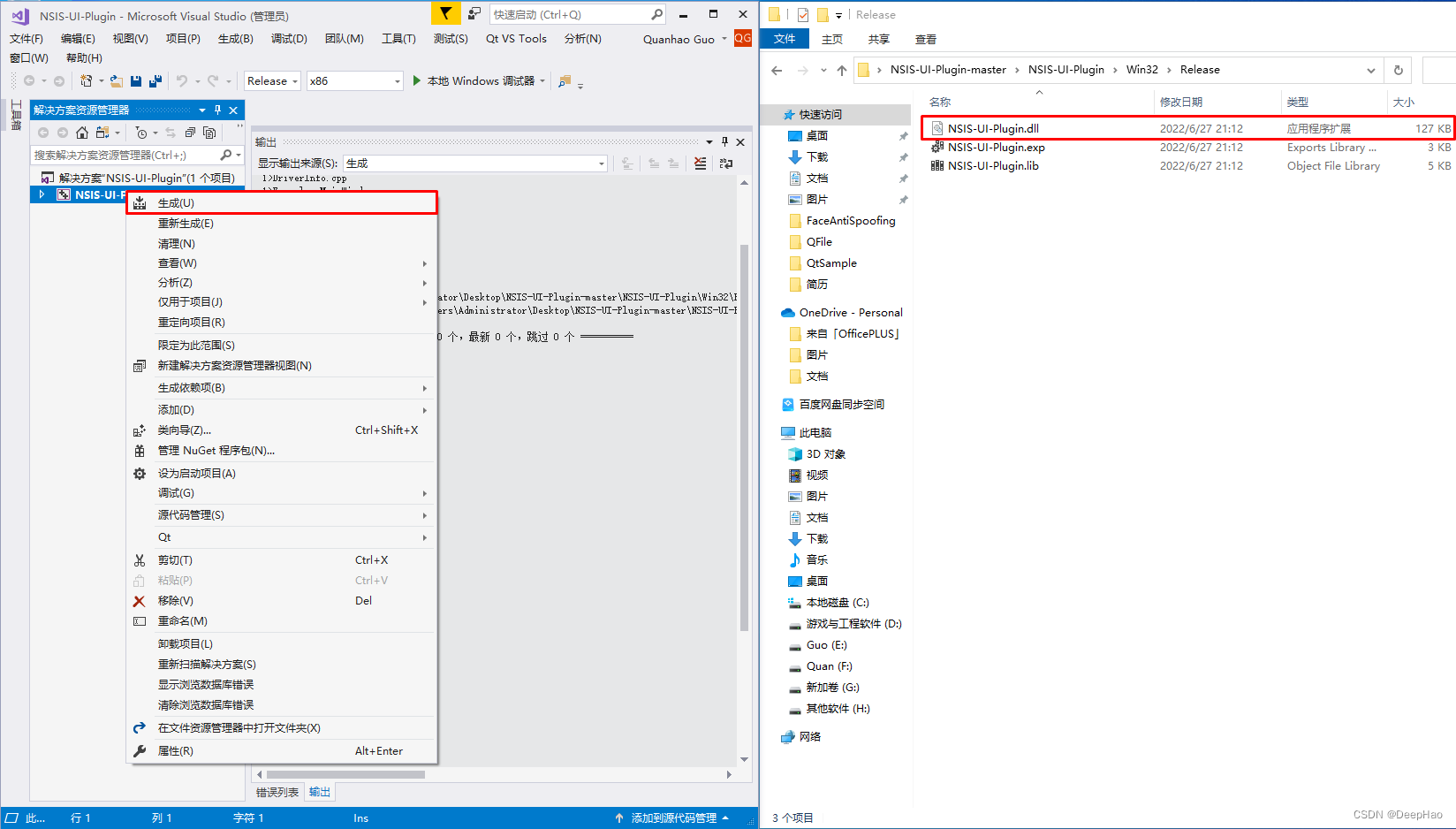Screen dimensions: 1456x829
Task: Open the output source combo box
Action: pyautogui.click(x=475, y=163)
